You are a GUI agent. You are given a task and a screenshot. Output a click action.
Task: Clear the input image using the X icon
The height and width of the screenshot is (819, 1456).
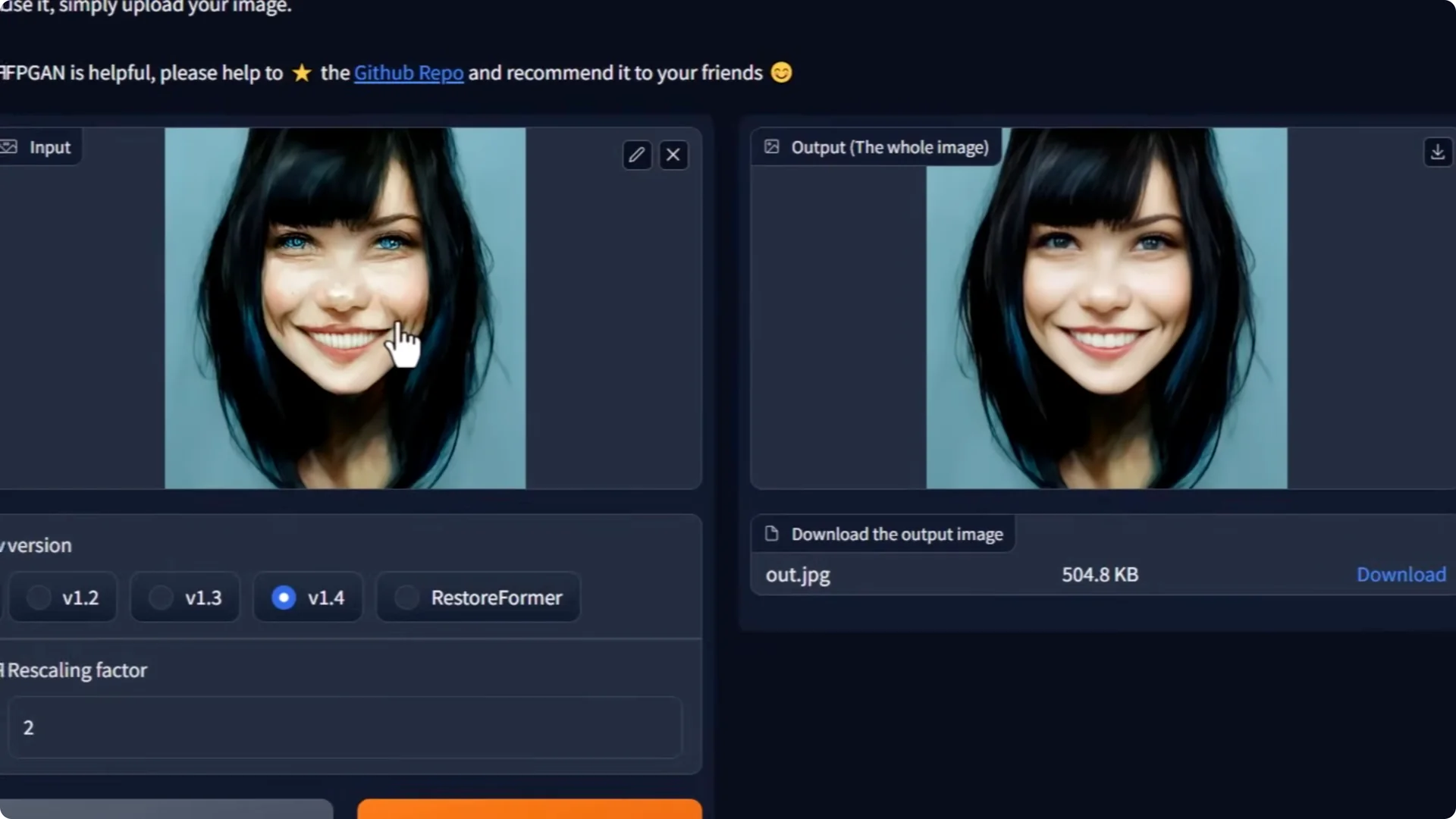[673, 155]
